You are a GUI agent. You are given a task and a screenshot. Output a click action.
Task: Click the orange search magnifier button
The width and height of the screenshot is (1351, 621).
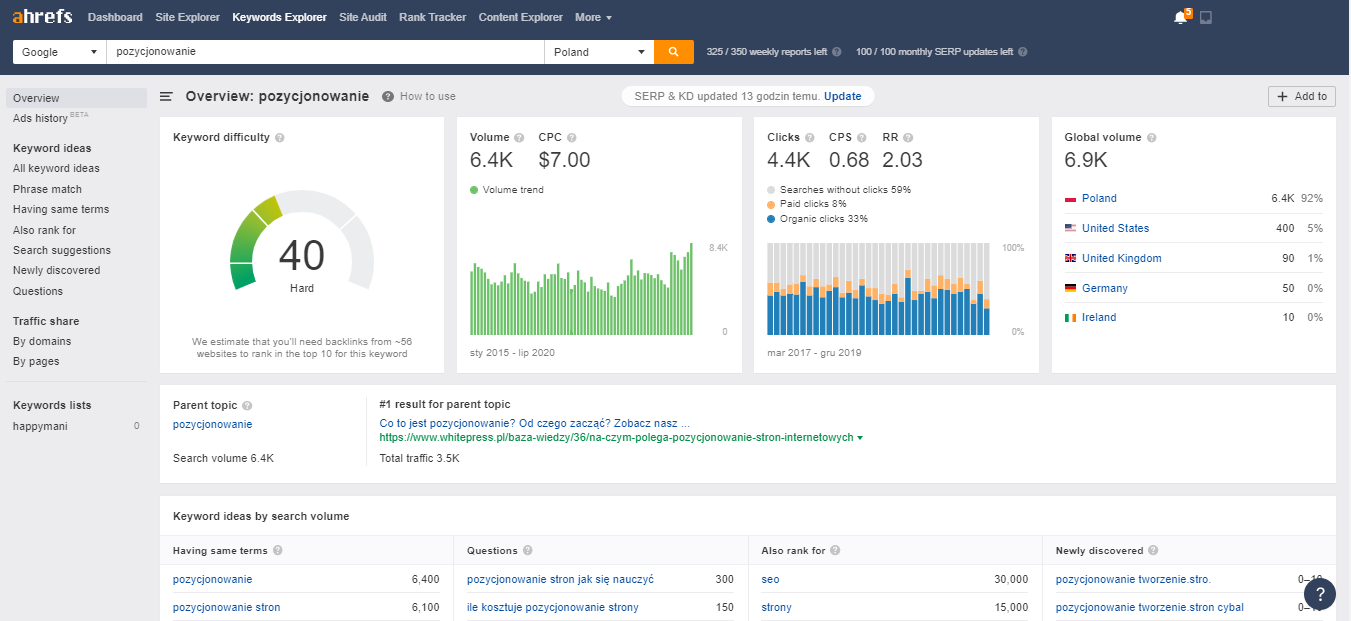point(674,52)
